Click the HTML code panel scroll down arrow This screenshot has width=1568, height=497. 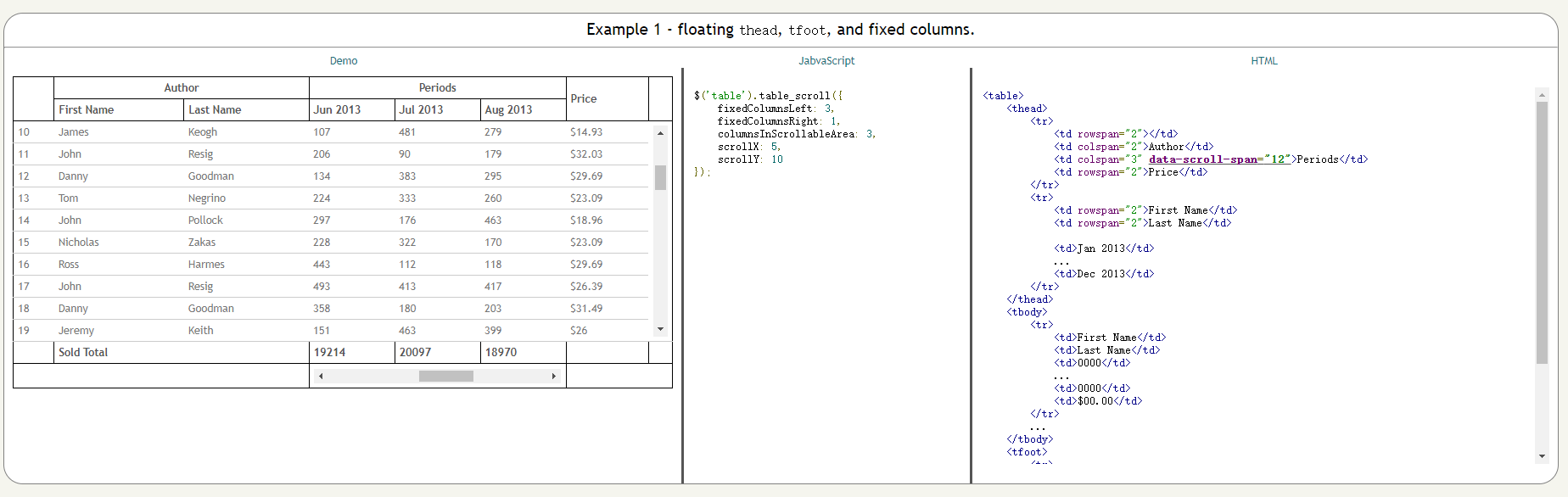point(1542,456)
